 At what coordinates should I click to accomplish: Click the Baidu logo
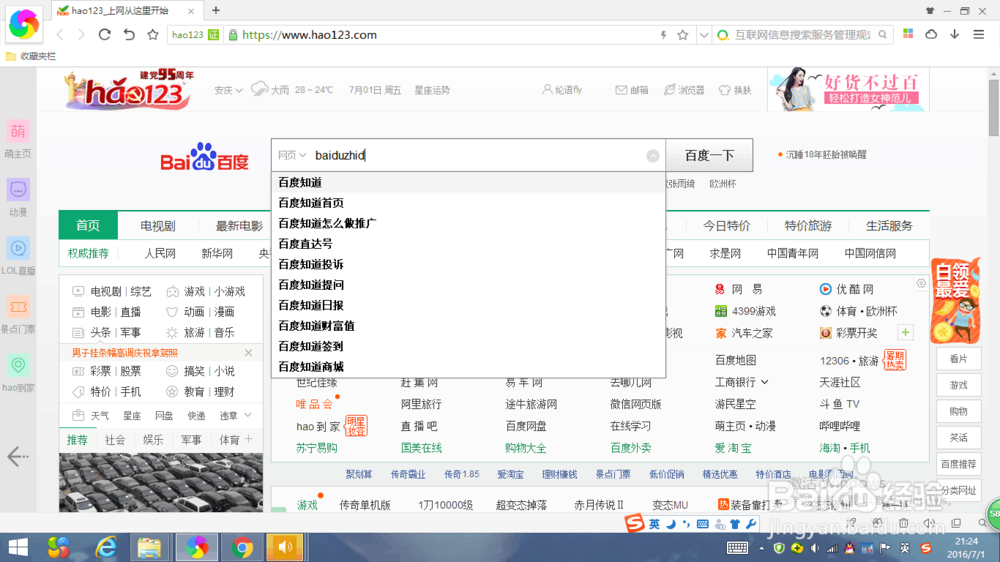(204, 157)
